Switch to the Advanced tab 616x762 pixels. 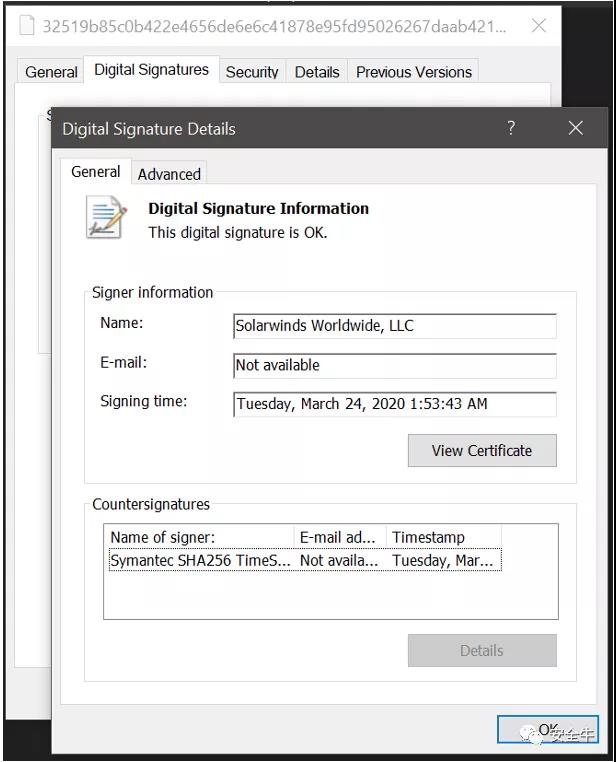(x=169, y=174)
